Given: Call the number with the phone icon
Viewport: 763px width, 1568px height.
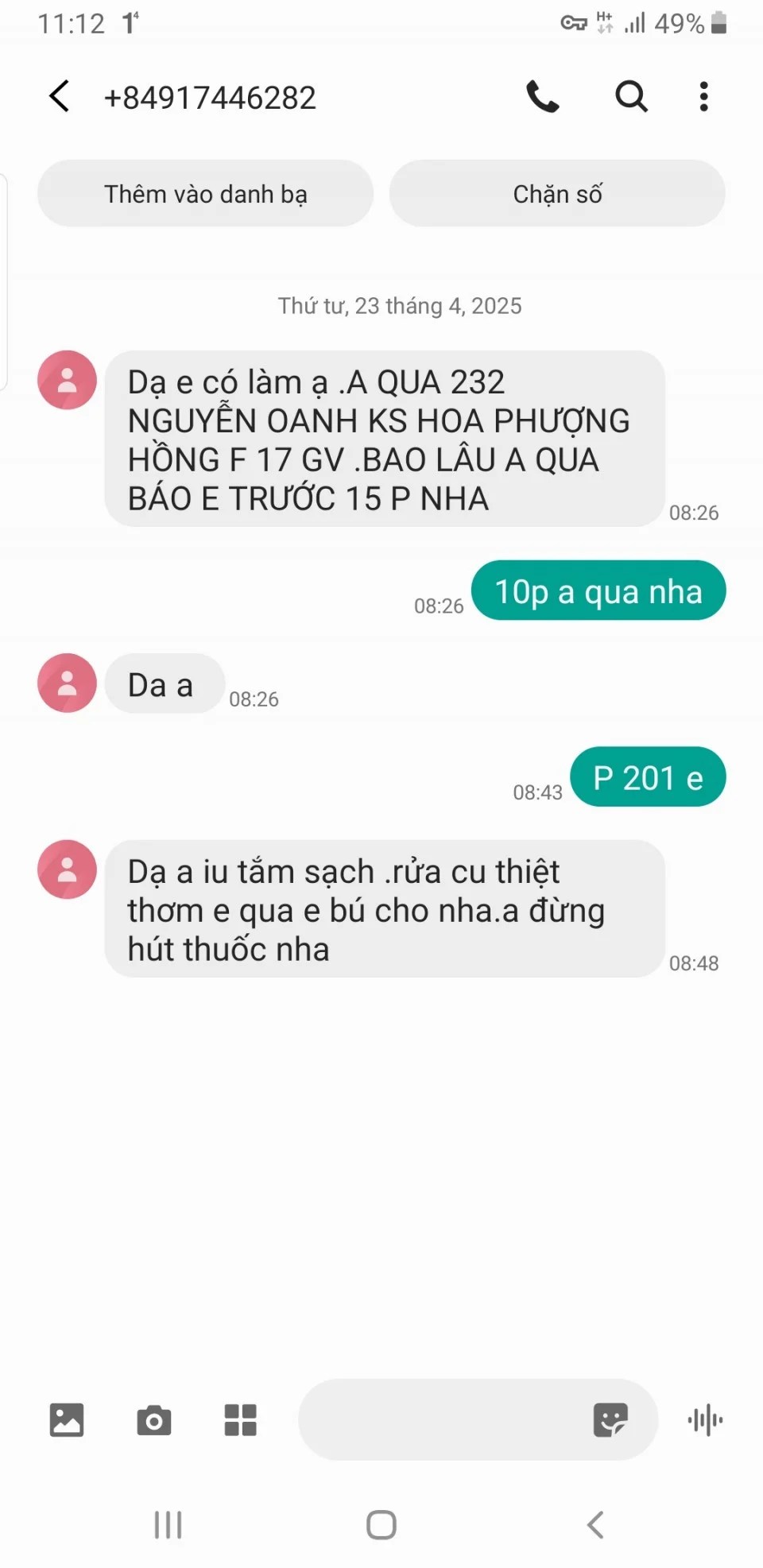Looking at the screenshot, I should pyautogui.click(x=543, y=97).
